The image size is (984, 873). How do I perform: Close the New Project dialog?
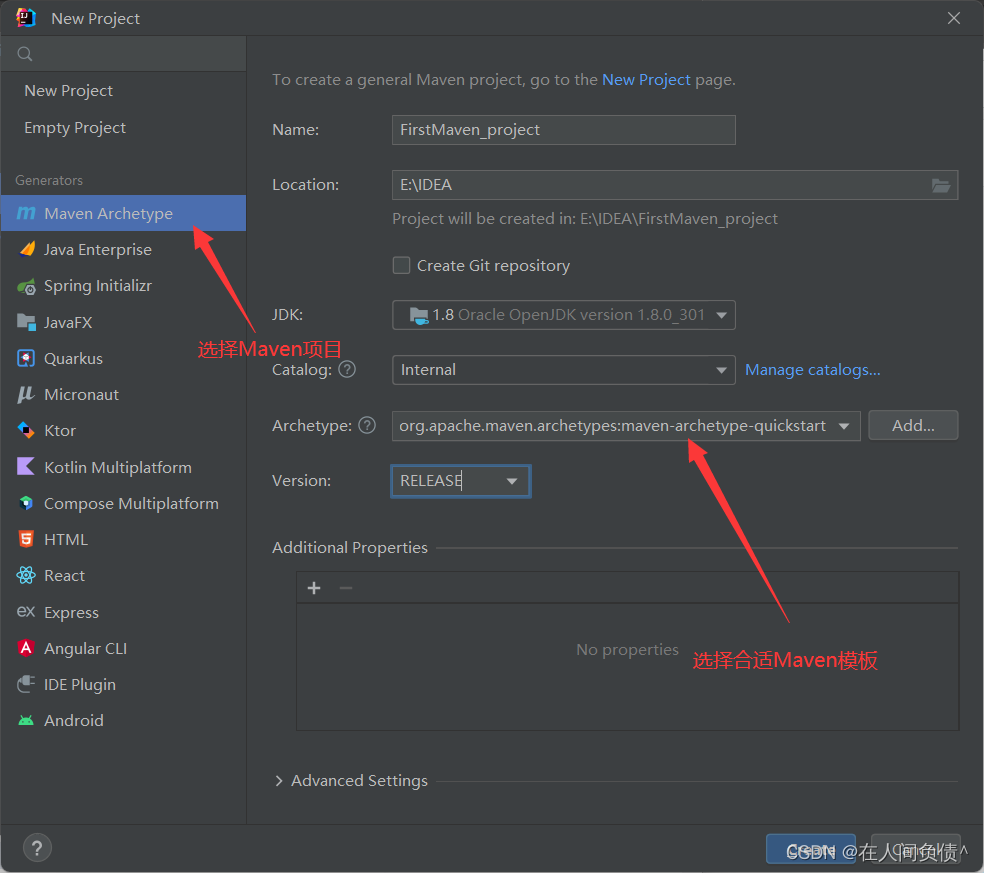(x=954, y=18)
